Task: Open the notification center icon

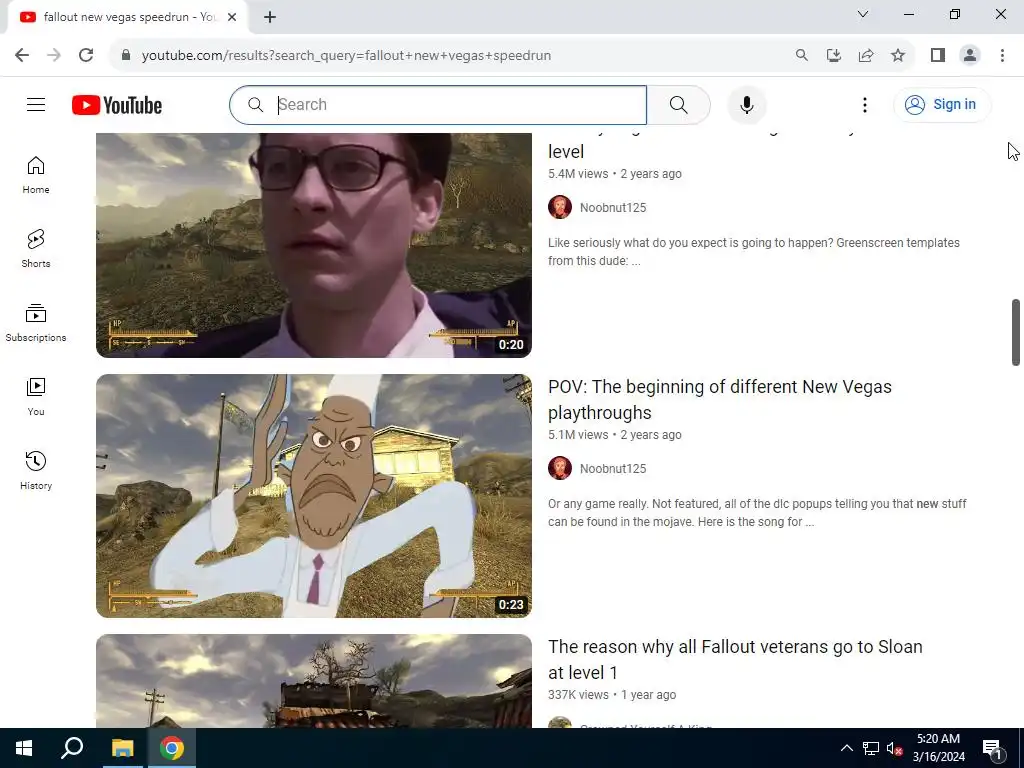Action: click(x=993, y=748)
